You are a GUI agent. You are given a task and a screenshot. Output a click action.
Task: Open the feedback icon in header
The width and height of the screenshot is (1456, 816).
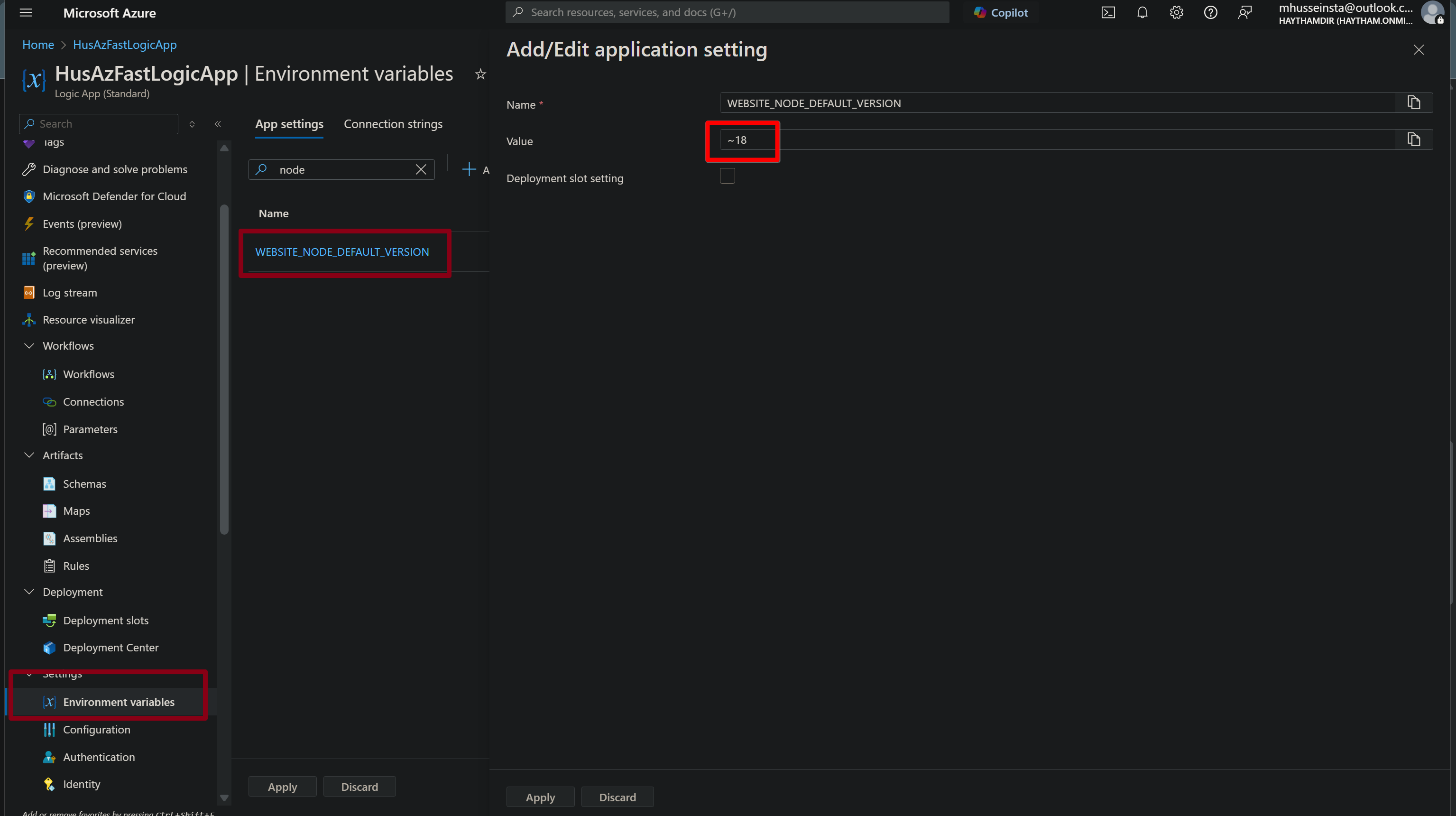tap(1244, 12)
